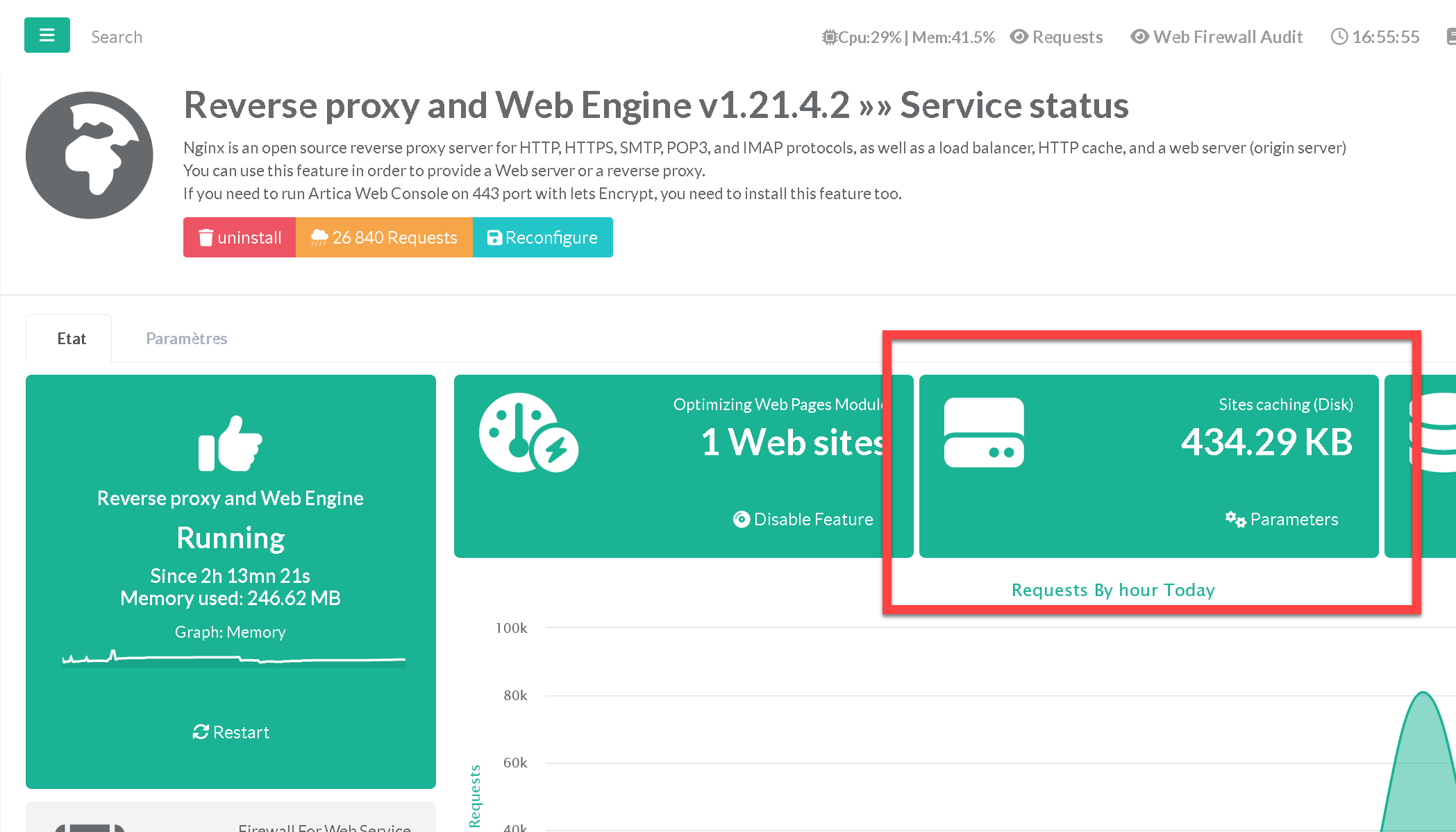Screen dimensions: 1456x832
Task: Open Web Firewall Audit view
Action: 1216,37
